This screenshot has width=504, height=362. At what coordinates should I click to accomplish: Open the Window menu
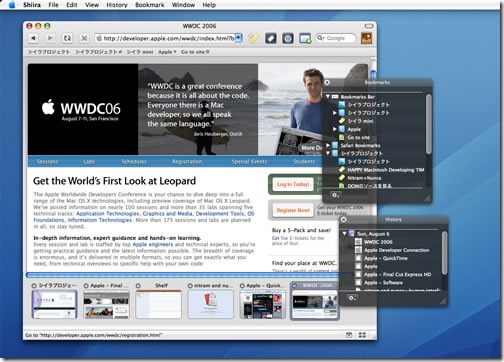183,5
